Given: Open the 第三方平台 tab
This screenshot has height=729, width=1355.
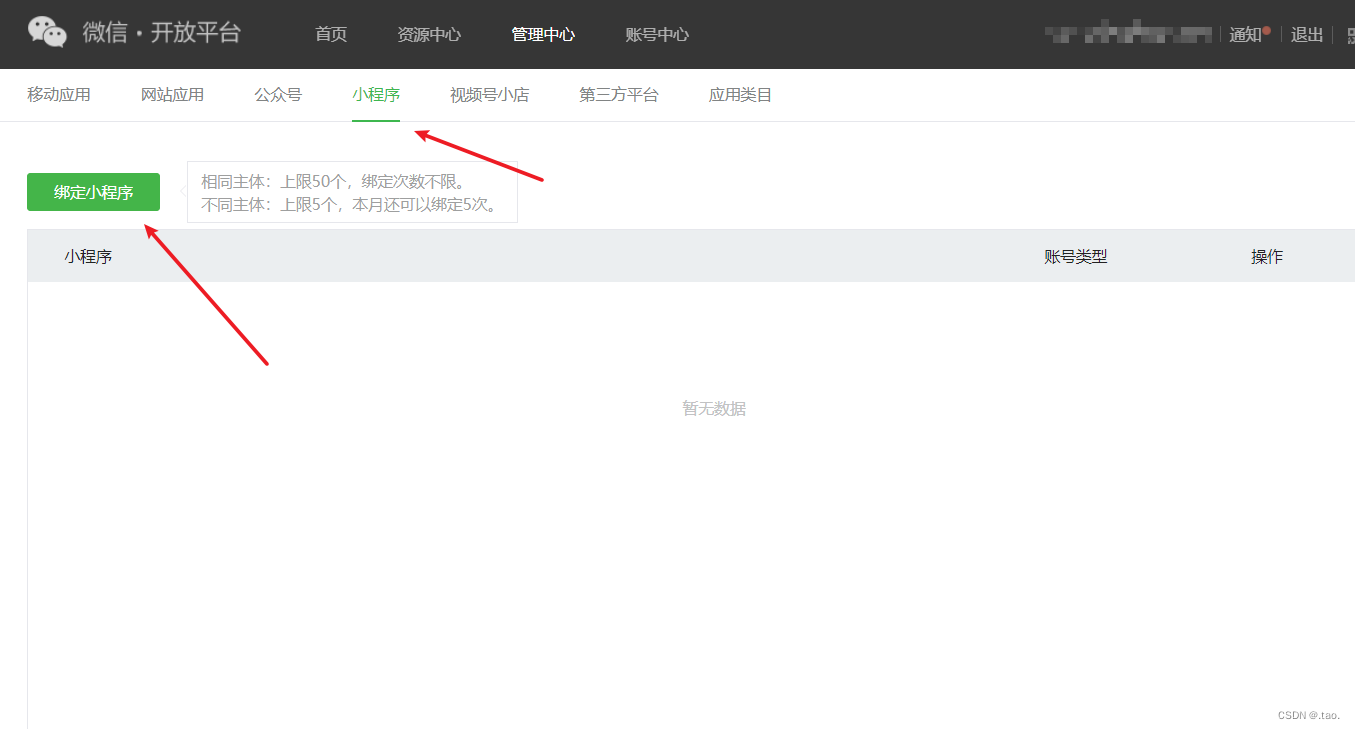Looking at the screenshot, I should [x=619, y=95].
